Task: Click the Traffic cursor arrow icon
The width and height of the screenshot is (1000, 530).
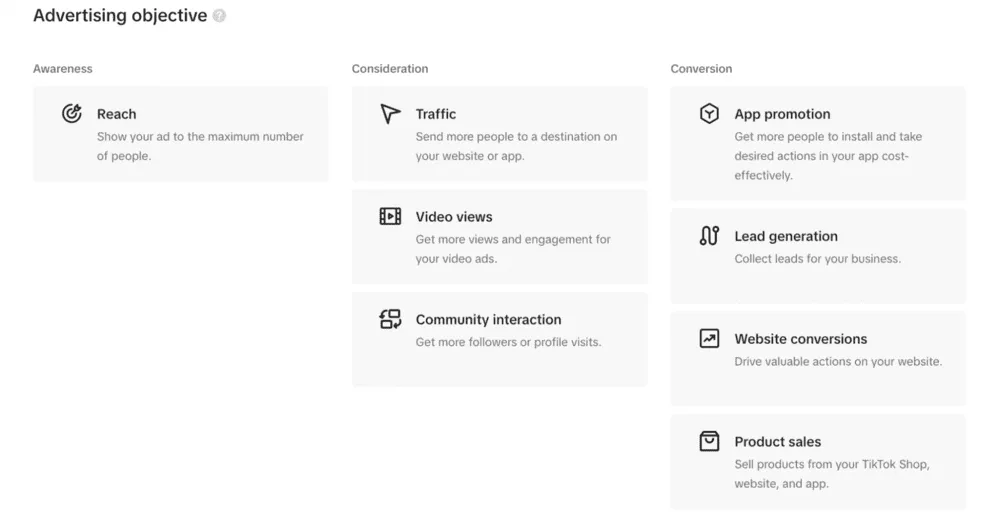Action: pyautogui.click(x=390, y=114)
